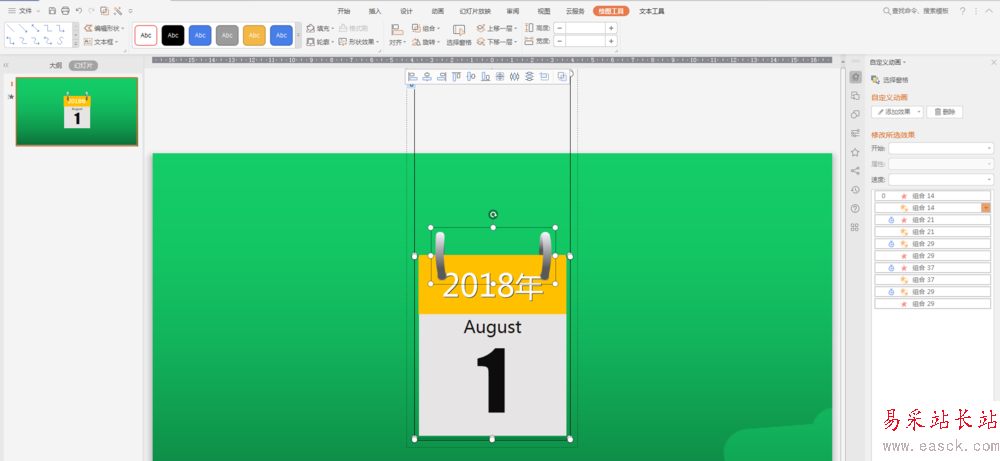Image resolution: width=1000 pixels, height=461 pixels.
Task: Click the Save icon in quick access toolbar
Action: tap(52, 11)
